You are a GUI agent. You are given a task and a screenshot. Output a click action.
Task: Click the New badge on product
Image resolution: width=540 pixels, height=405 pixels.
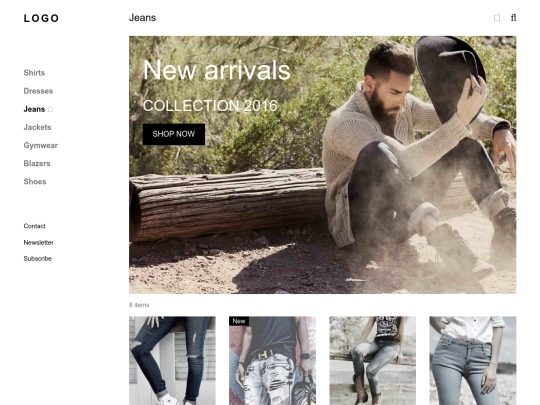(239, 321)
